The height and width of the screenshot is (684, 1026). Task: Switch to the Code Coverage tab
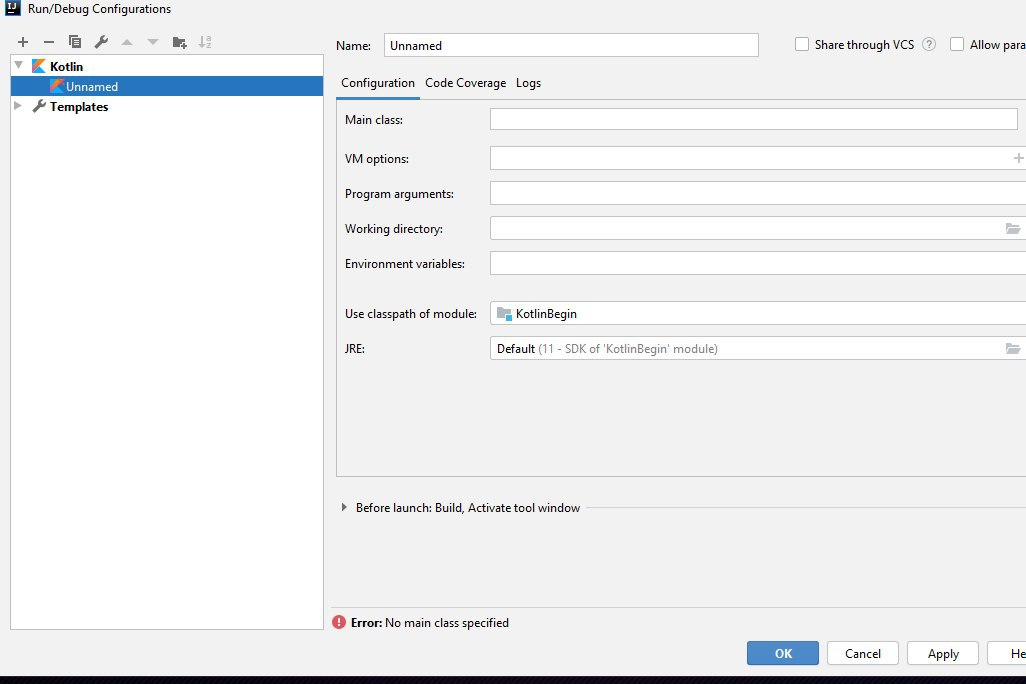tap(465, 83)
